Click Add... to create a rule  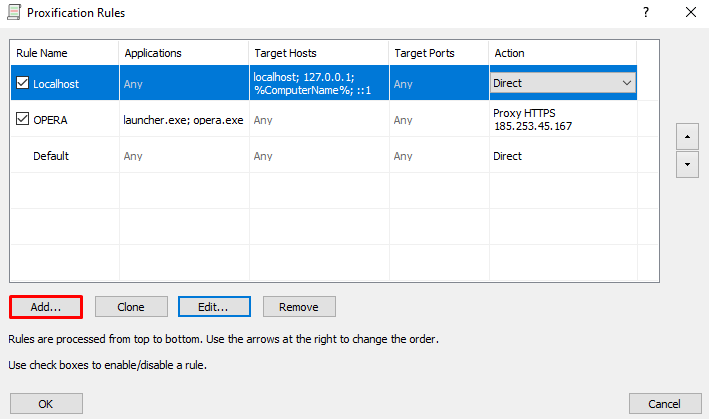46,307
